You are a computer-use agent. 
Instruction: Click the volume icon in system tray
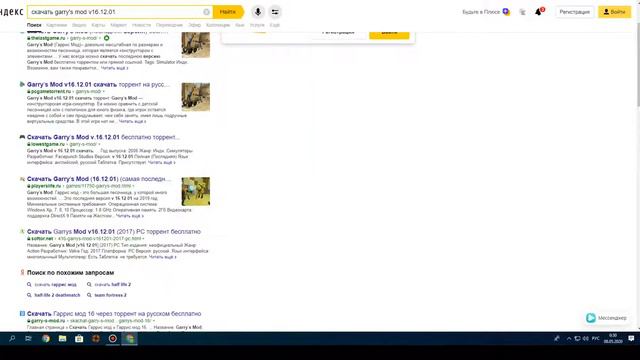pos(586,338)
